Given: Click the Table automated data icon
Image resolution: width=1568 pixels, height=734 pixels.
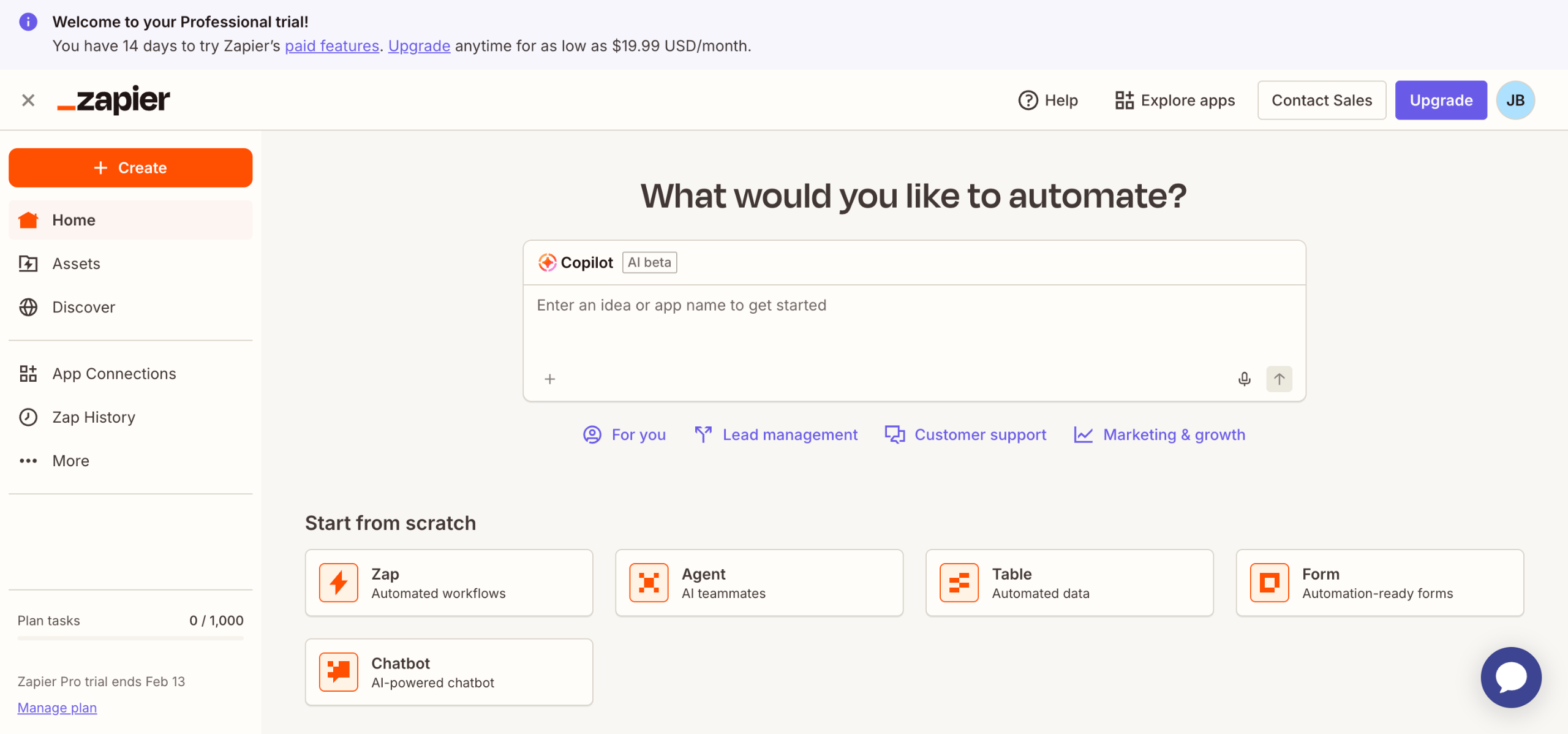Looking at the screenshot, I should pyautogui.click(x=959, y=583).
